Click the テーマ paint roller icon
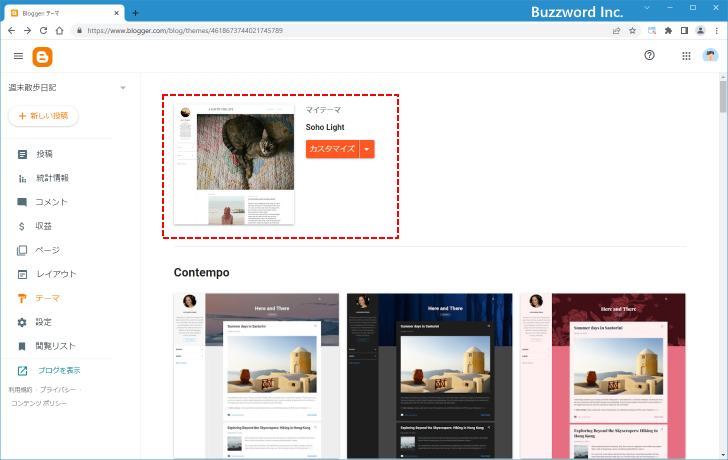The width and height of the screenshot is (728, 460). [x=22, y=298]
